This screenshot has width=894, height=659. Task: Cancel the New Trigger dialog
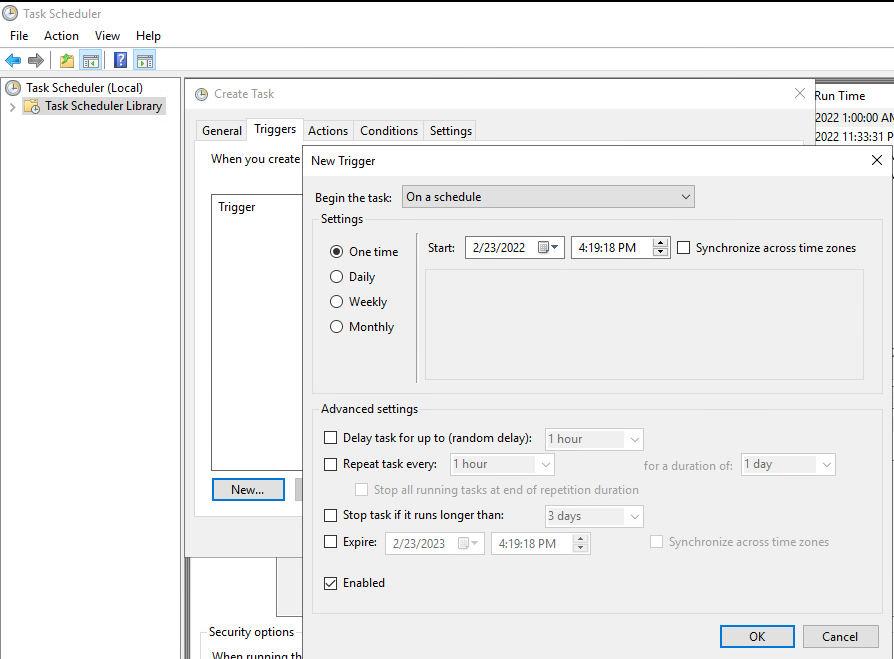click(840, 636)
